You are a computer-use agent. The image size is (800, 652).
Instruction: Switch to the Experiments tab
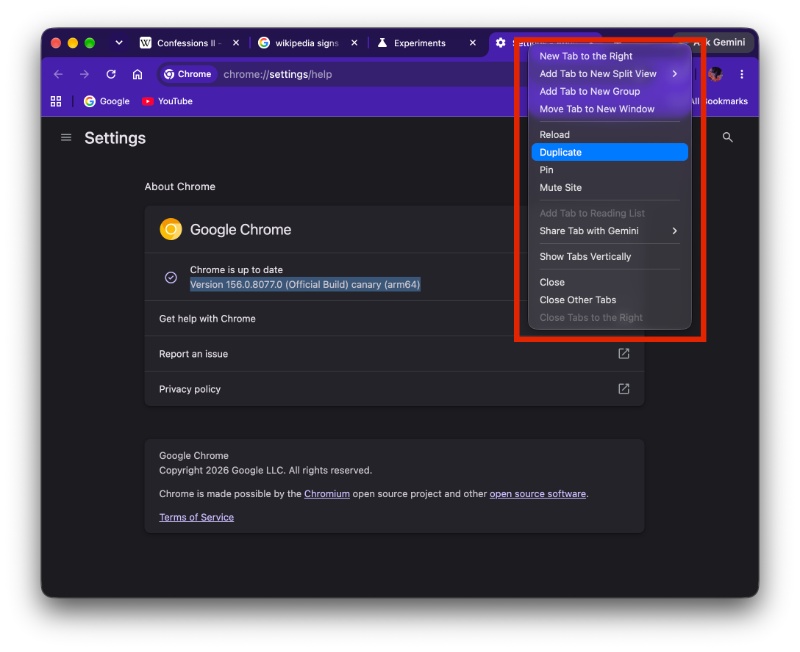coord(427,43)
